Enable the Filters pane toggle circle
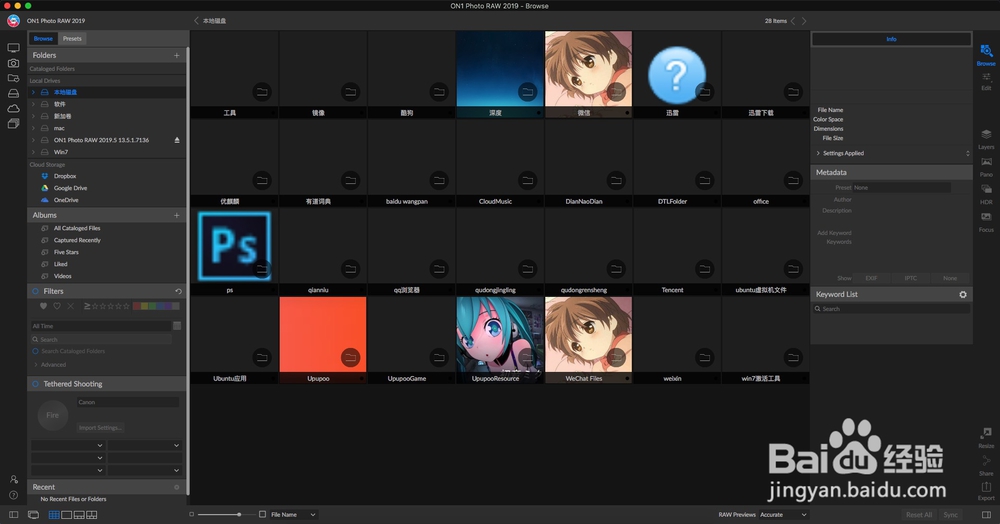This screenshot has height=524, width=1000. pyautogui.click(x=36, y=291)
